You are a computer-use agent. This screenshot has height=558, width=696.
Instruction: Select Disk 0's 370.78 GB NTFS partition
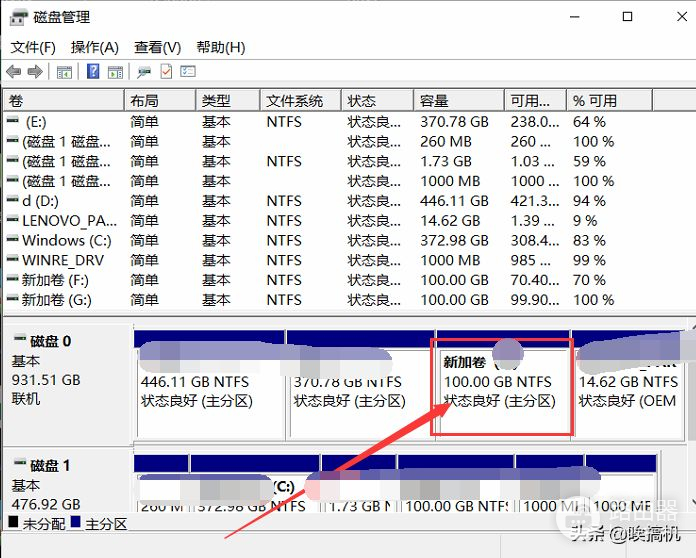tap(361, 384)
